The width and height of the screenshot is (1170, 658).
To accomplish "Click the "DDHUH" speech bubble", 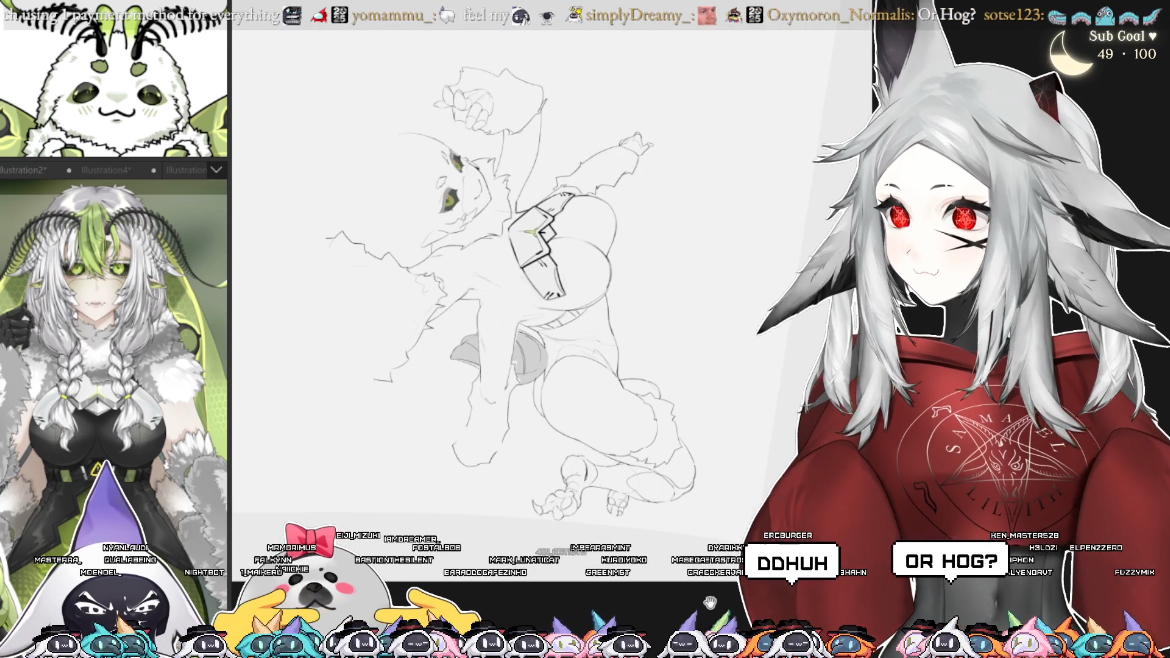I will [792, 563].
